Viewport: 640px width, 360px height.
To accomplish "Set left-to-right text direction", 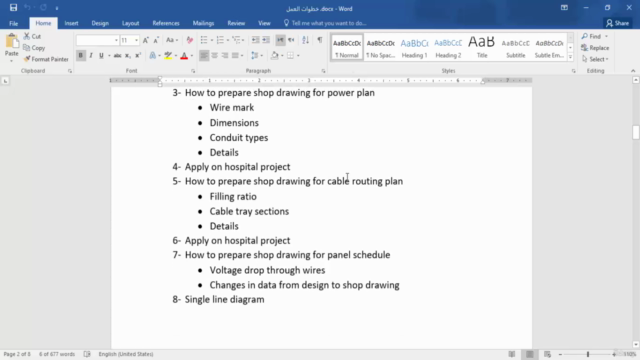I will point(280,40).
